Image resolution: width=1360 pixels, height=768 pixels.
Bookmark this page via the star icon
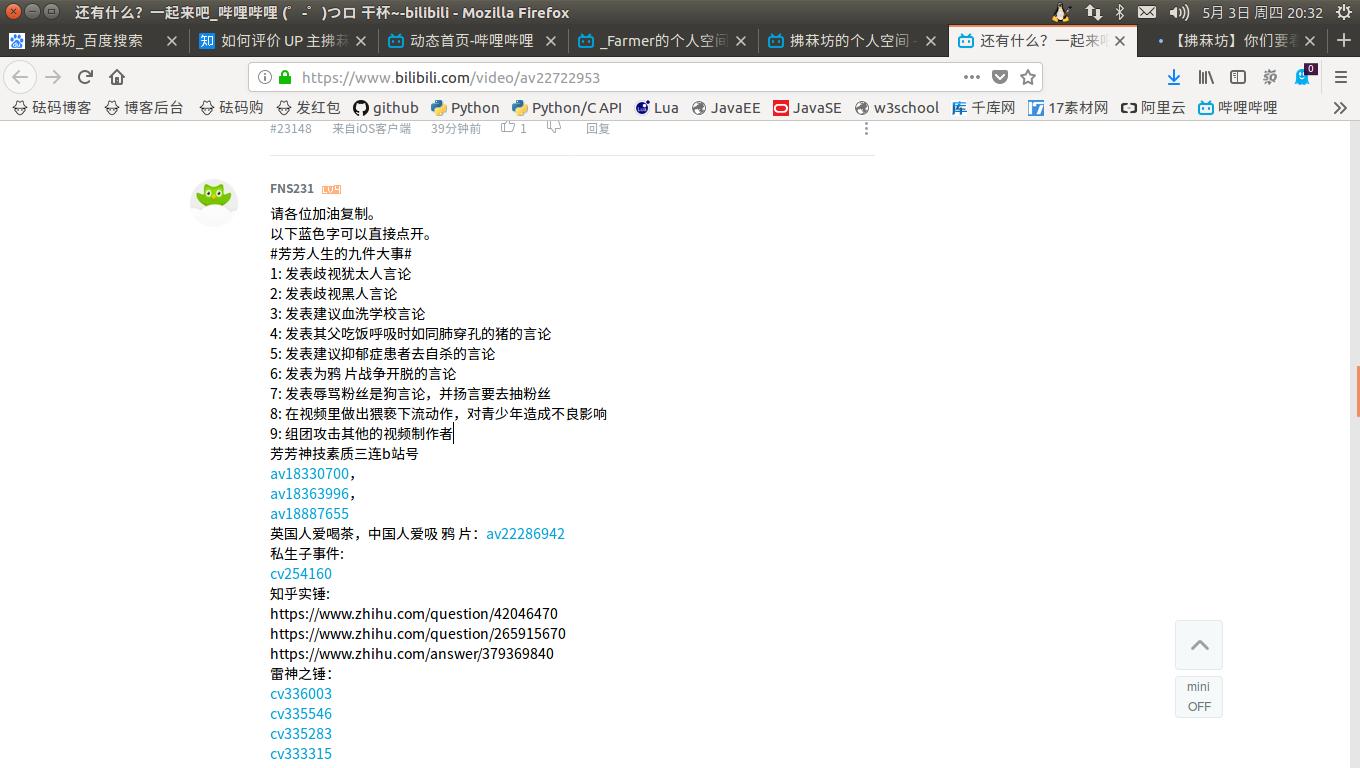click(1027, 77)
